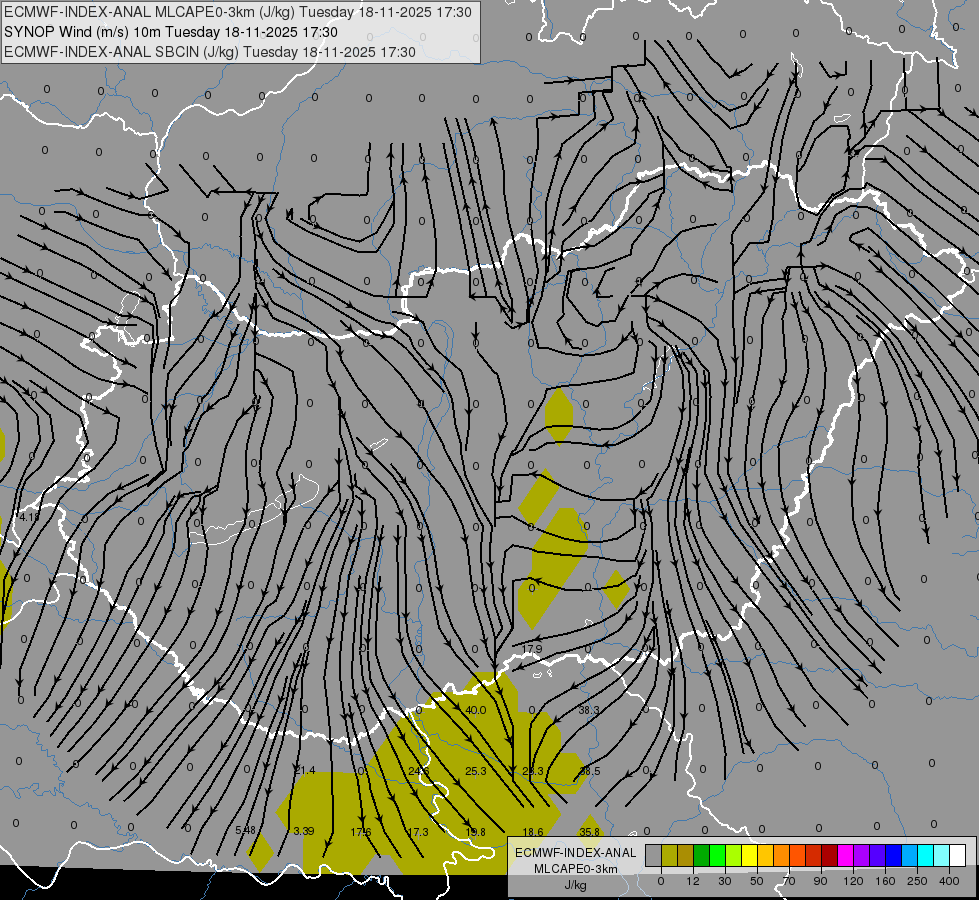The image size is (979, 900).
Task: Select the pure blue legend swatch
Action: (893, 855)
